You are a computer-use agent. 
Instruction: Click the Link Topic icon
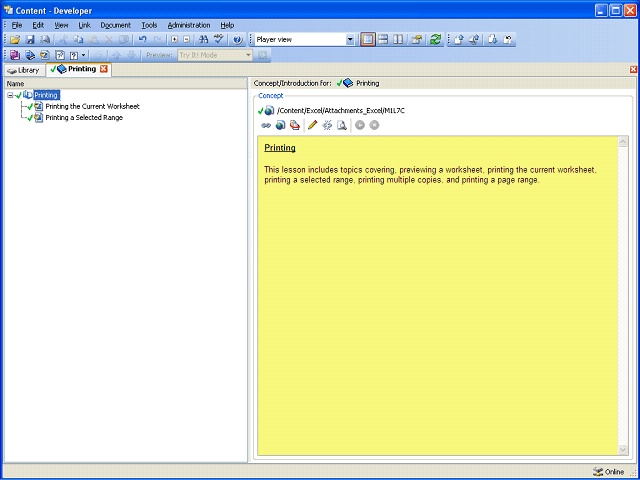[x=45, y=55]
